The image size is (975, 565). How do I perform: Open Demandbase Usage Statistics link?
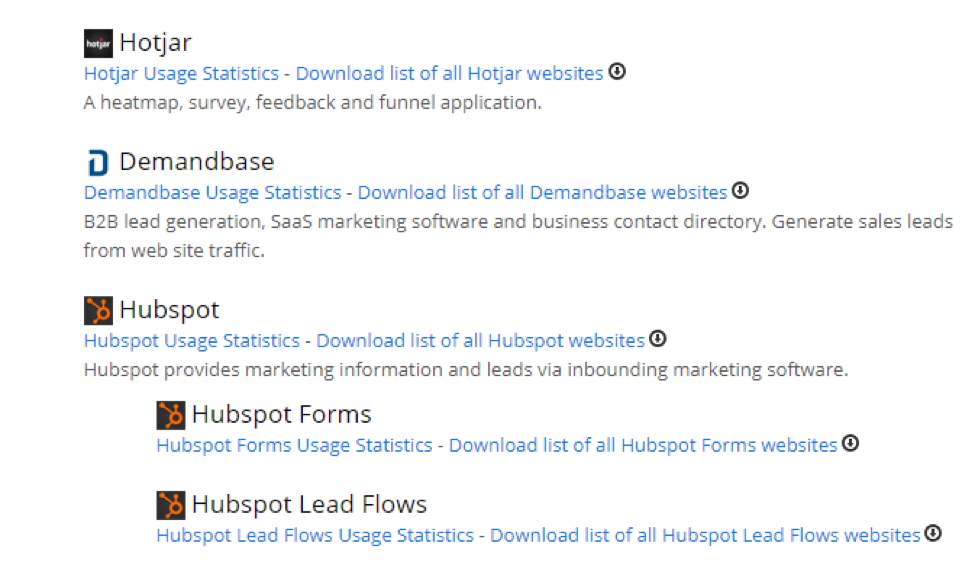point(212,192)
